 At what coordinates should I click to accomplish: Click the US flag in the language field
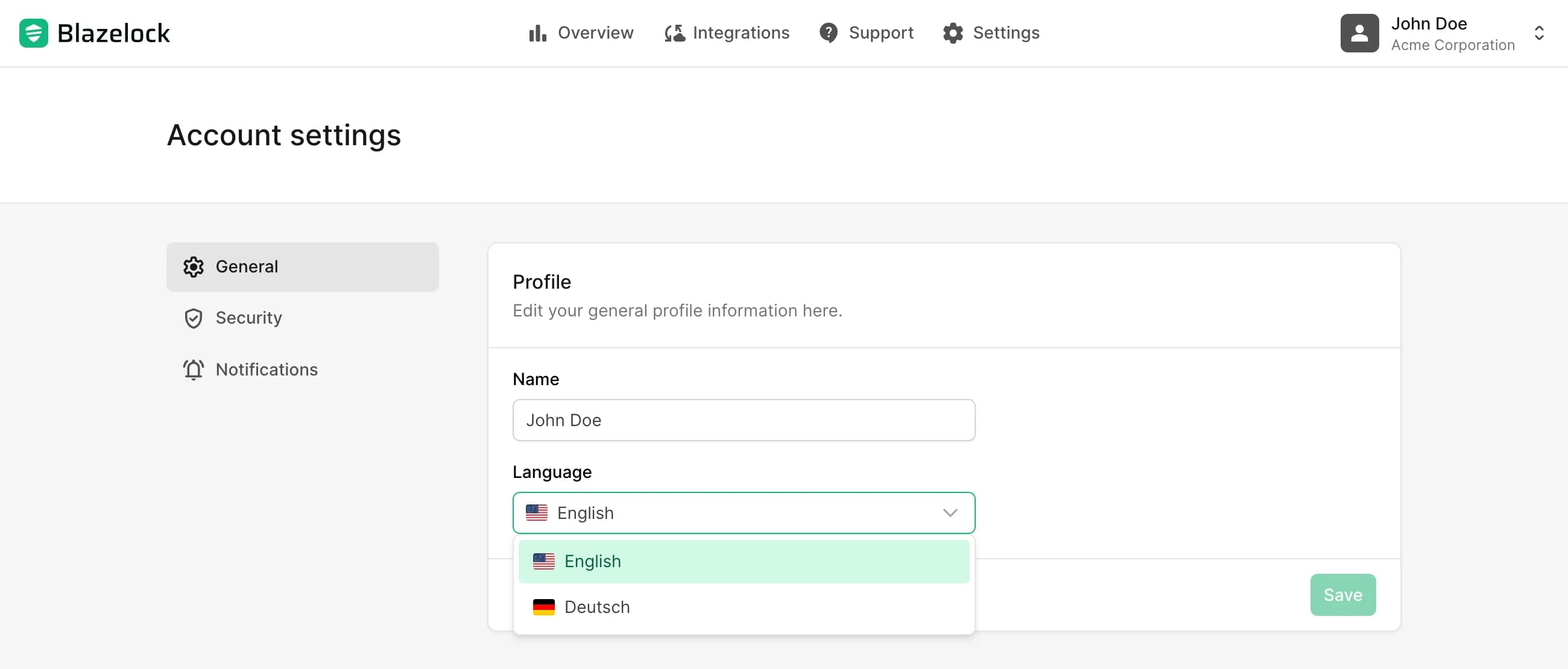pyautogui.click(x=537, y=513)
